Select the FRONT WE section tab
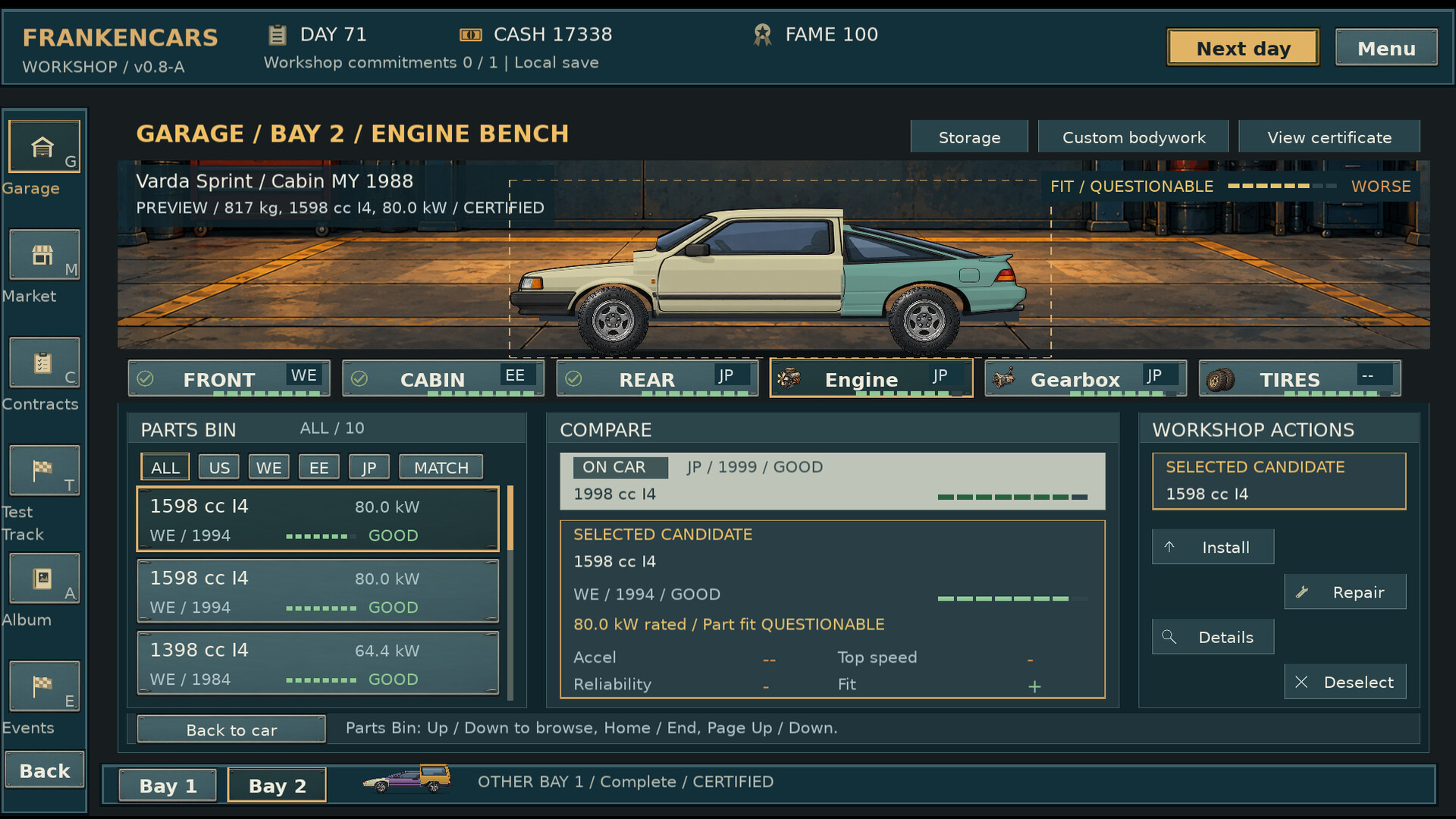The width and height of the screenshot is (1456, 819). coord(229,378)
